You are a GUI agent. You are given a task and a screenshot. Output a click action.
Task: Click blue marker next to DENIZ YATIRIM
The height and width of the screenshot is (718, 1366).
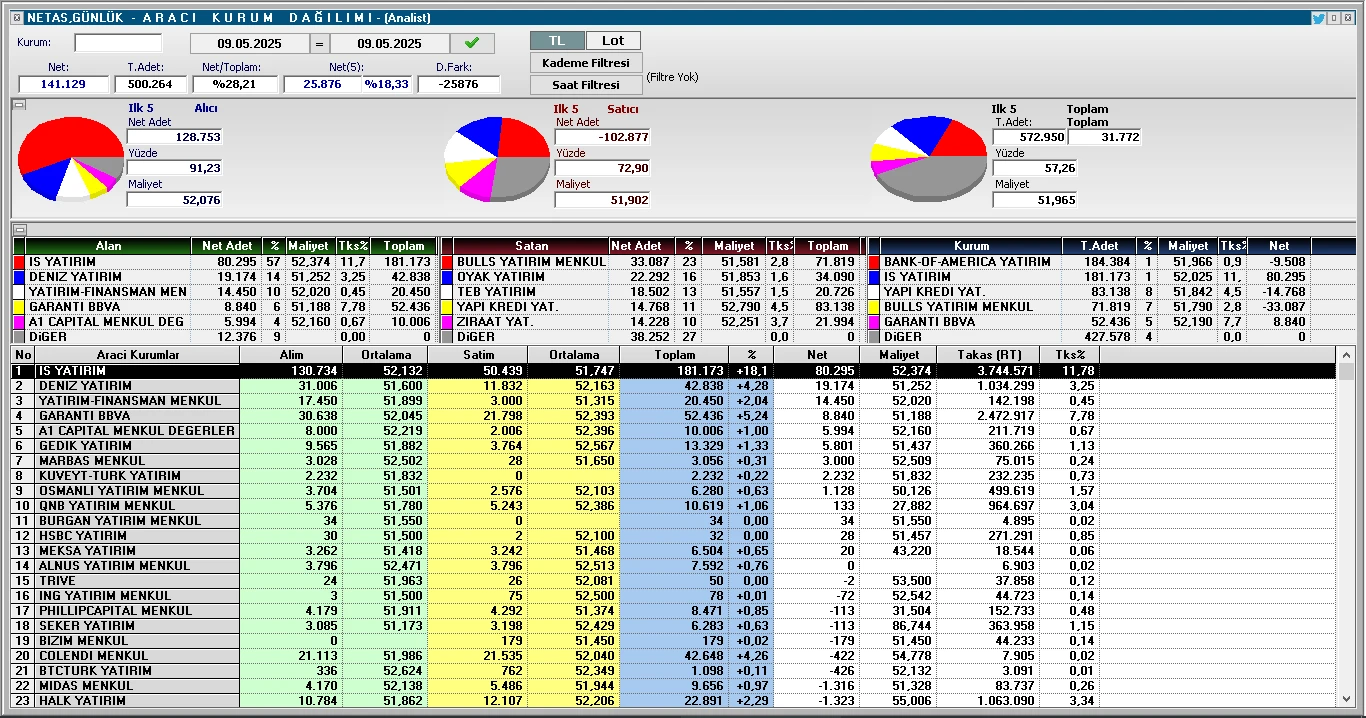[19, 277]
